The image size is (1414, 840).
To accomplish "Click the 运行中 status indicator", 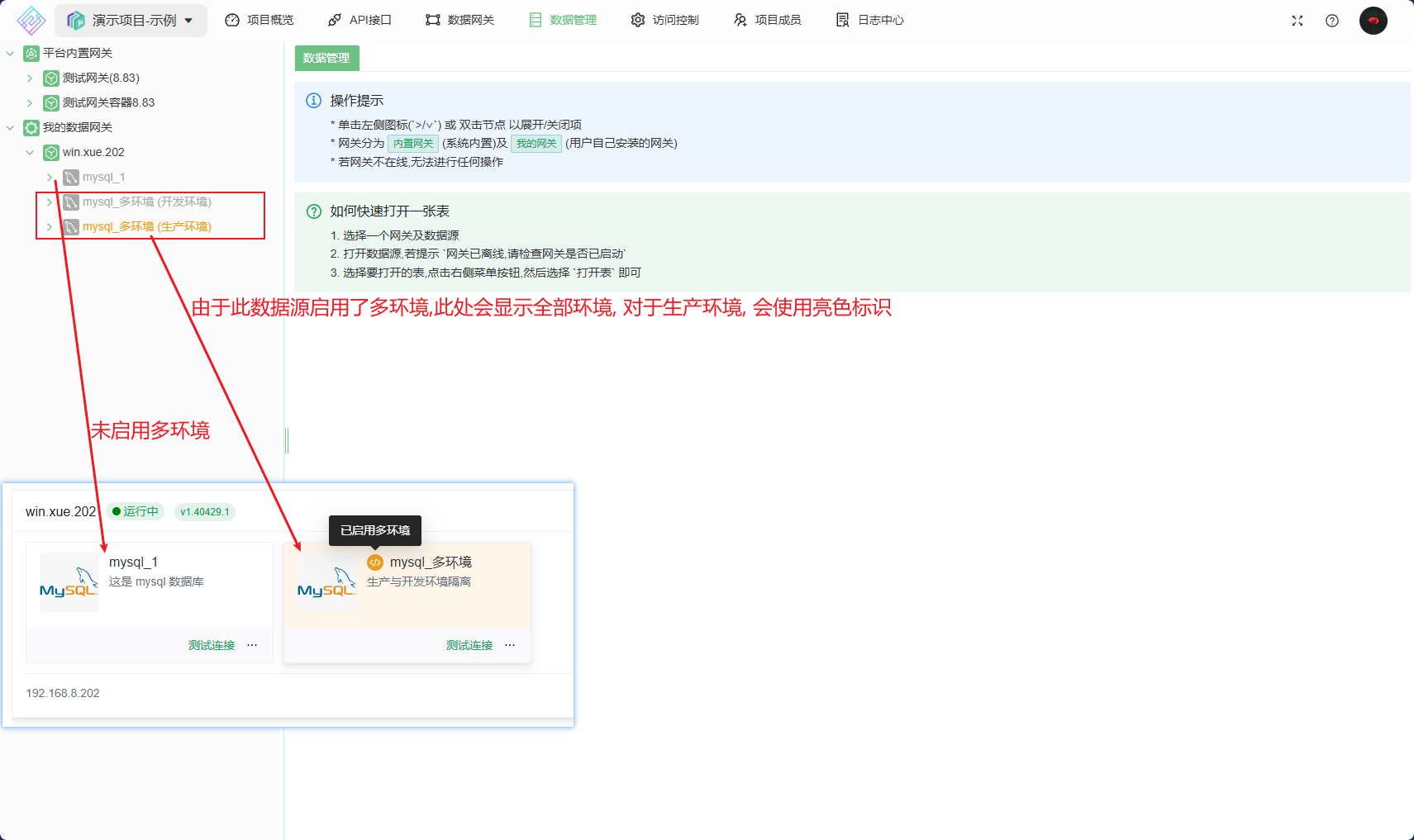I will click(x=135, y=511).
